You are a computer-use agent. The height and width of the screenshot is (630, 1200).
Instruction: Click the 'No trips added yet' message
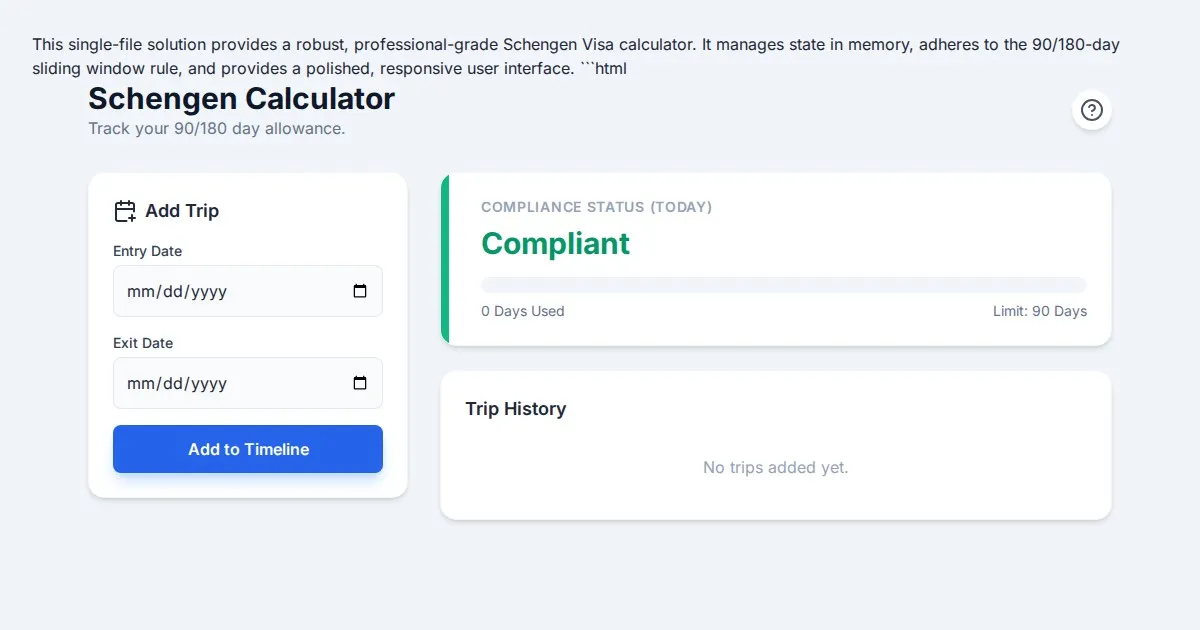[x=775, y=467]
